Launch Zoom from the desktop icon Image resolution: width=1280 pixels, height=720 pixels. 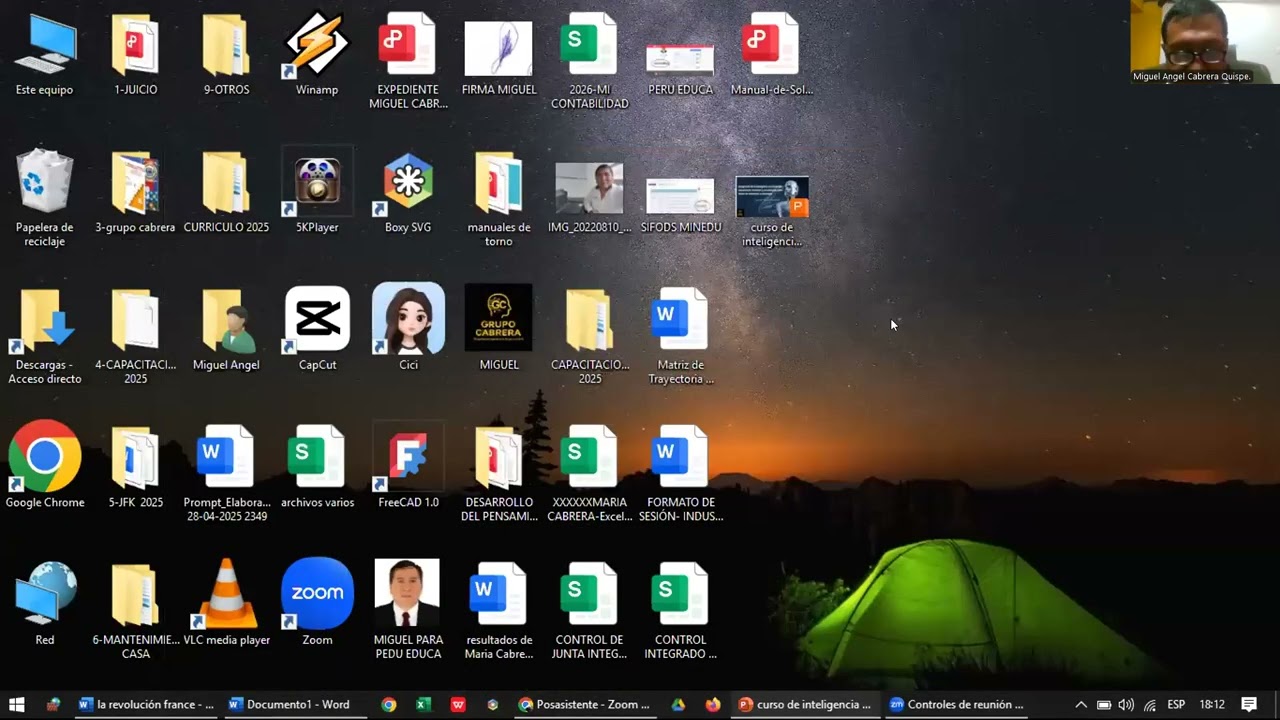click(x=317, y=603)
